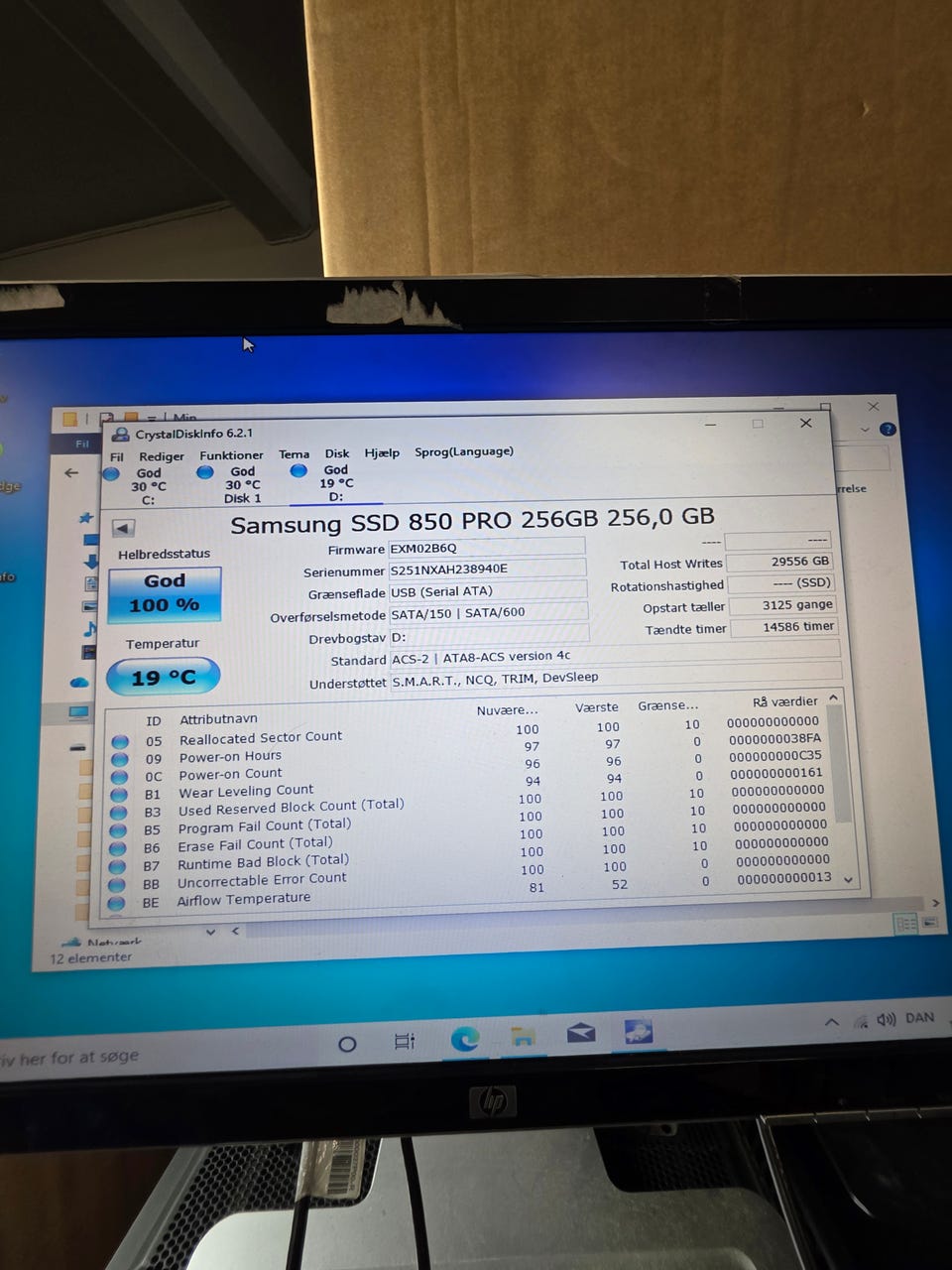Click the Standard ACS-2 text field
Image resolution: width=952 pixels, height=1270 pixels.
coord(615,656)
